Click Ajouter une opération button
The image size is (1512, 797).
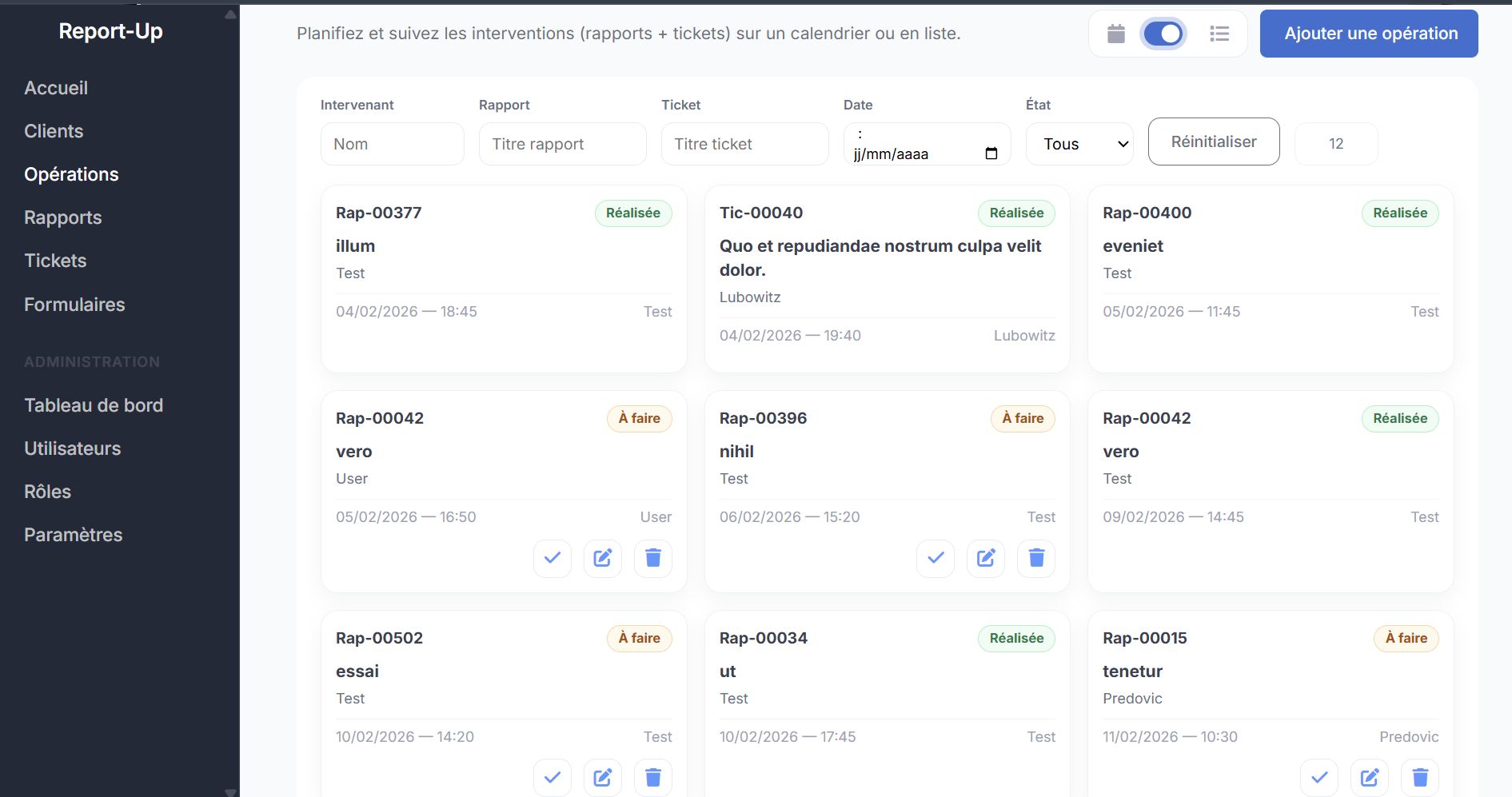pos(1369,34)
